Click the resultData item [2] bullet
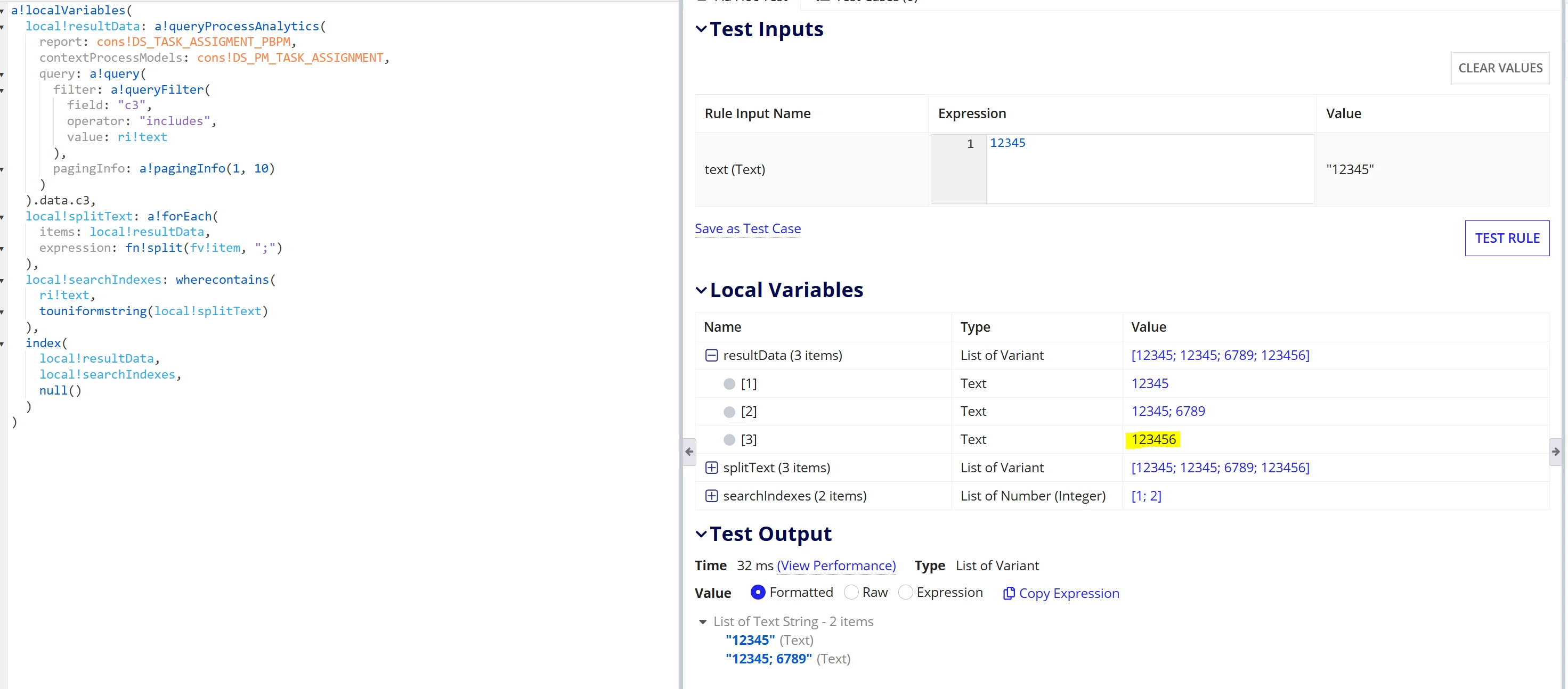The image size is (1568, 689). click(x=729, y=412)
